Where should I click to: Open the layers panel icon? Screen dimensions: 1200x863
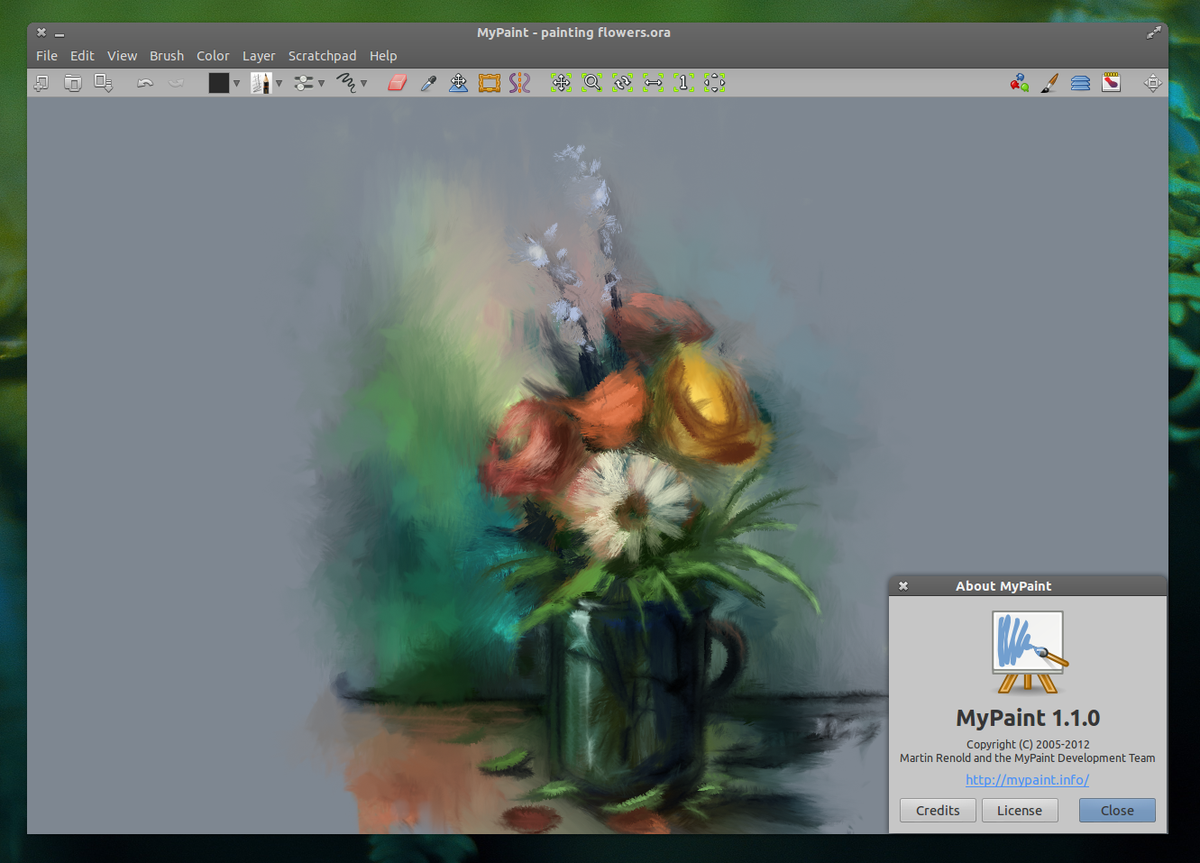pos(1080,83)
